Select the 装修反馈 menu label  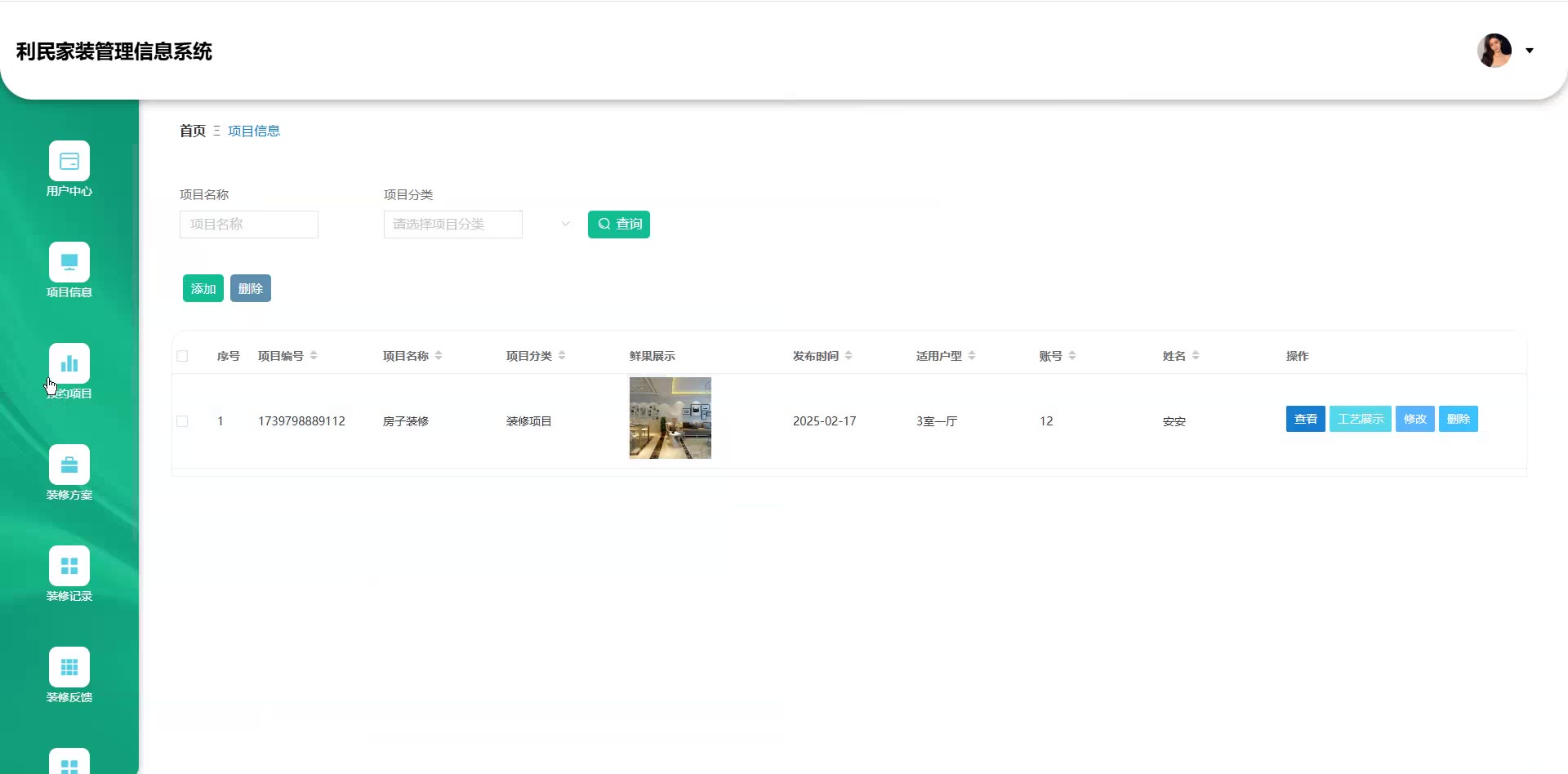[x=69, y=697]
